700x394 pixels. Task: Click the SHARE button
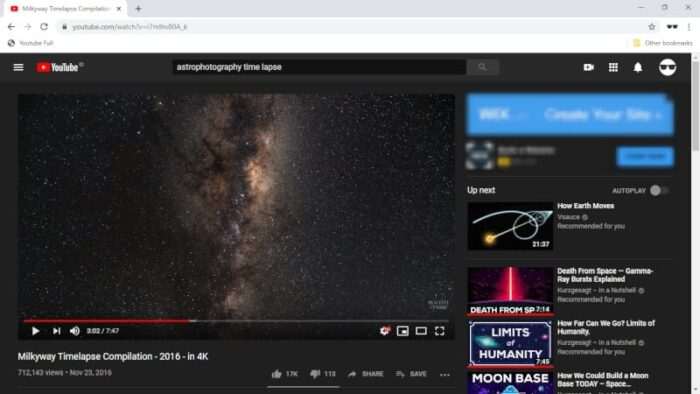click(x=366, y=374)
